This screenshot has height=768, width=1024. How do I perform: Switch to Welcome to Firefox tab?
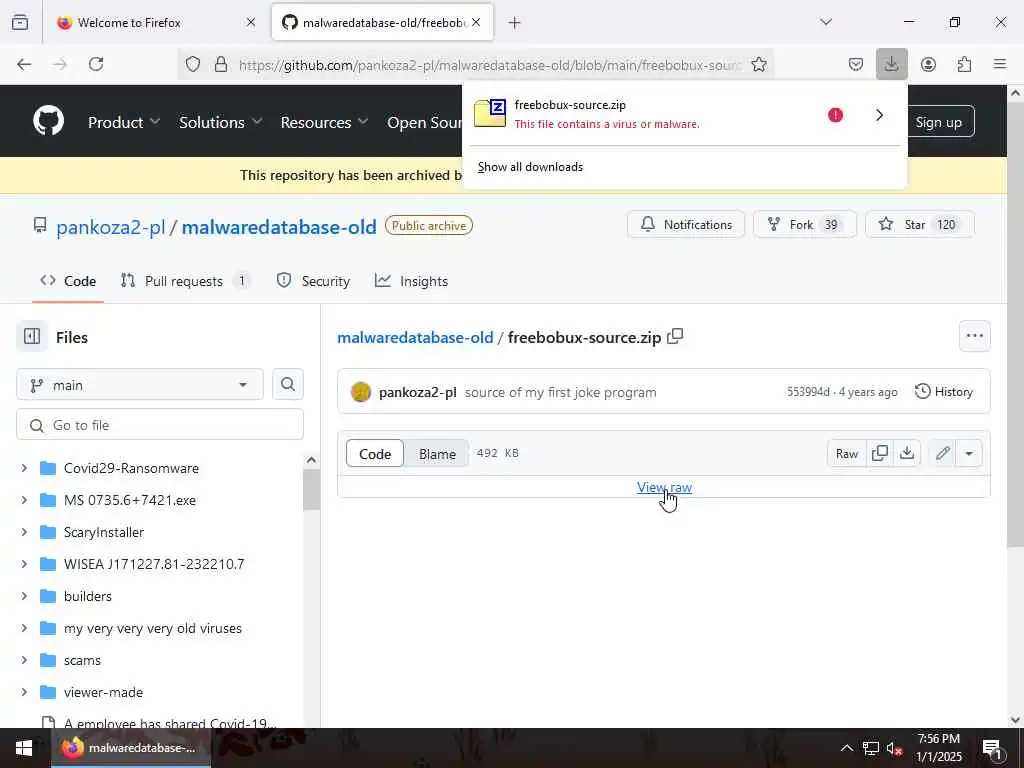click(129, 23)
